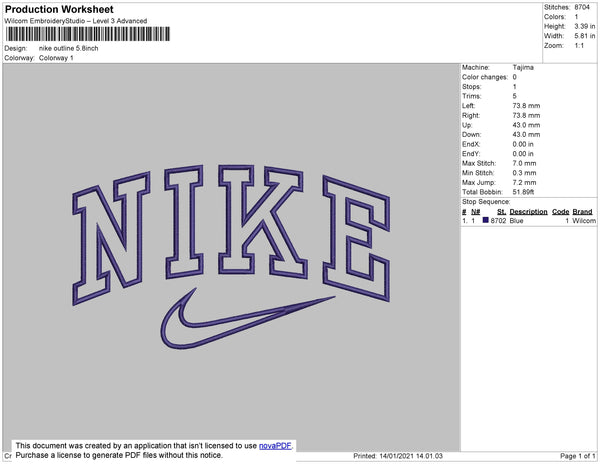Image resolution: width=600 pixels, height=464 pixels.
Task: Click the 'Description' column header
Action: click(528, 212)
